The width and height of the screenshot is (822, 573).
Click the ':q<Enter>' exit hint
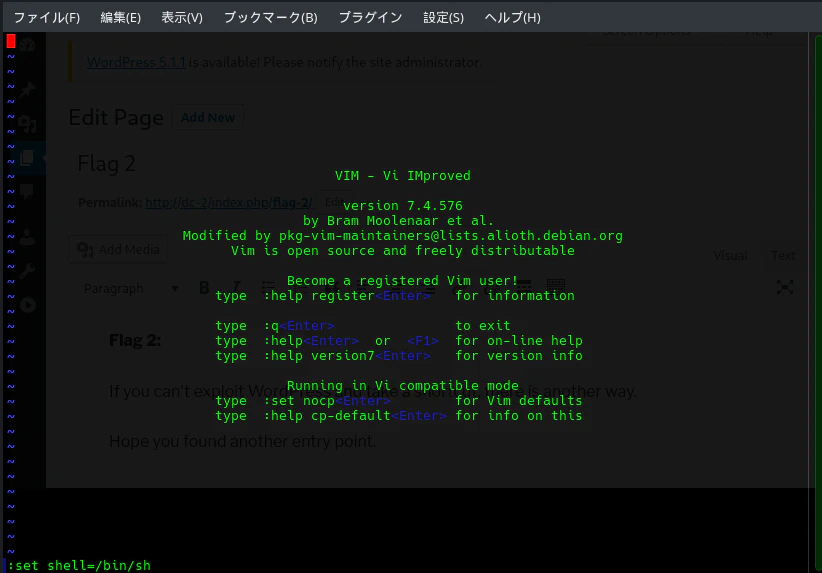click(x=298, y=326)
